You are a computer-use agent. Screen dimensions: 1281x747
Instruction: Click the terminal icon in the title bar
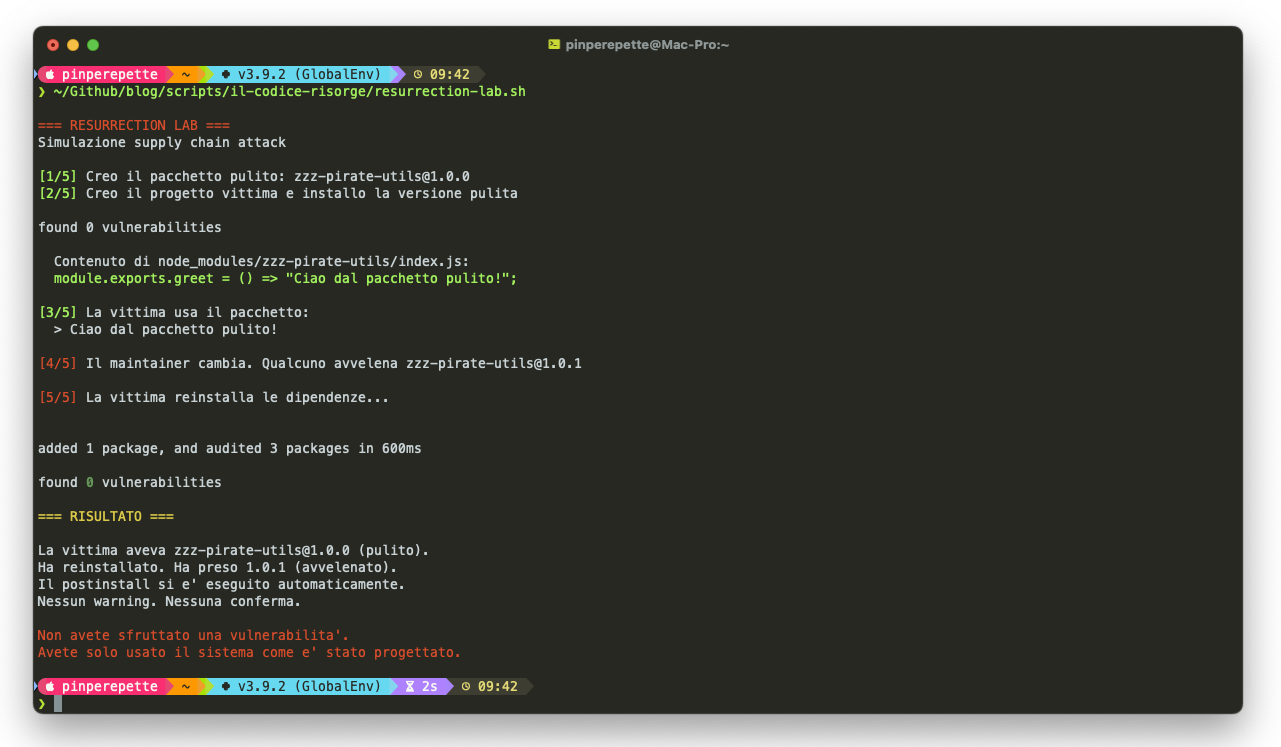(554, 45)
